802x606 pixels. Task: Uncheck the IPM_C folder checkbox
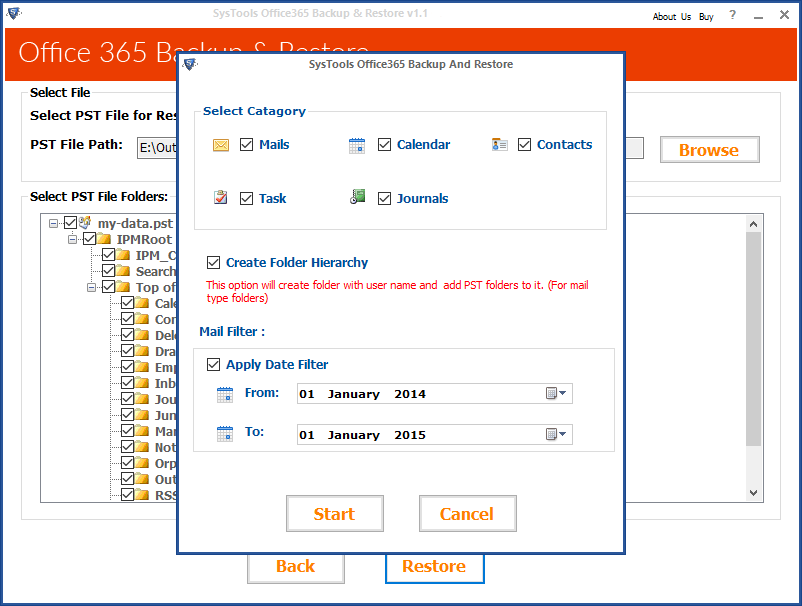pos(108,255)
